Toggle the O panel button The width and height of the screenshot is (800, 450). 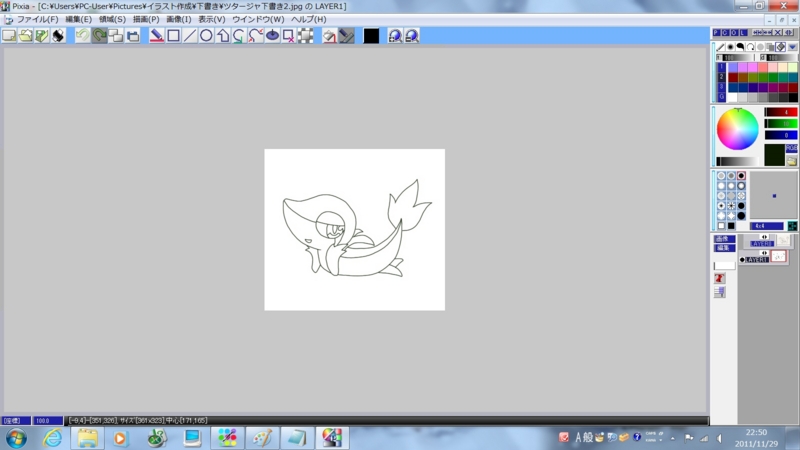tap(734, 32)
